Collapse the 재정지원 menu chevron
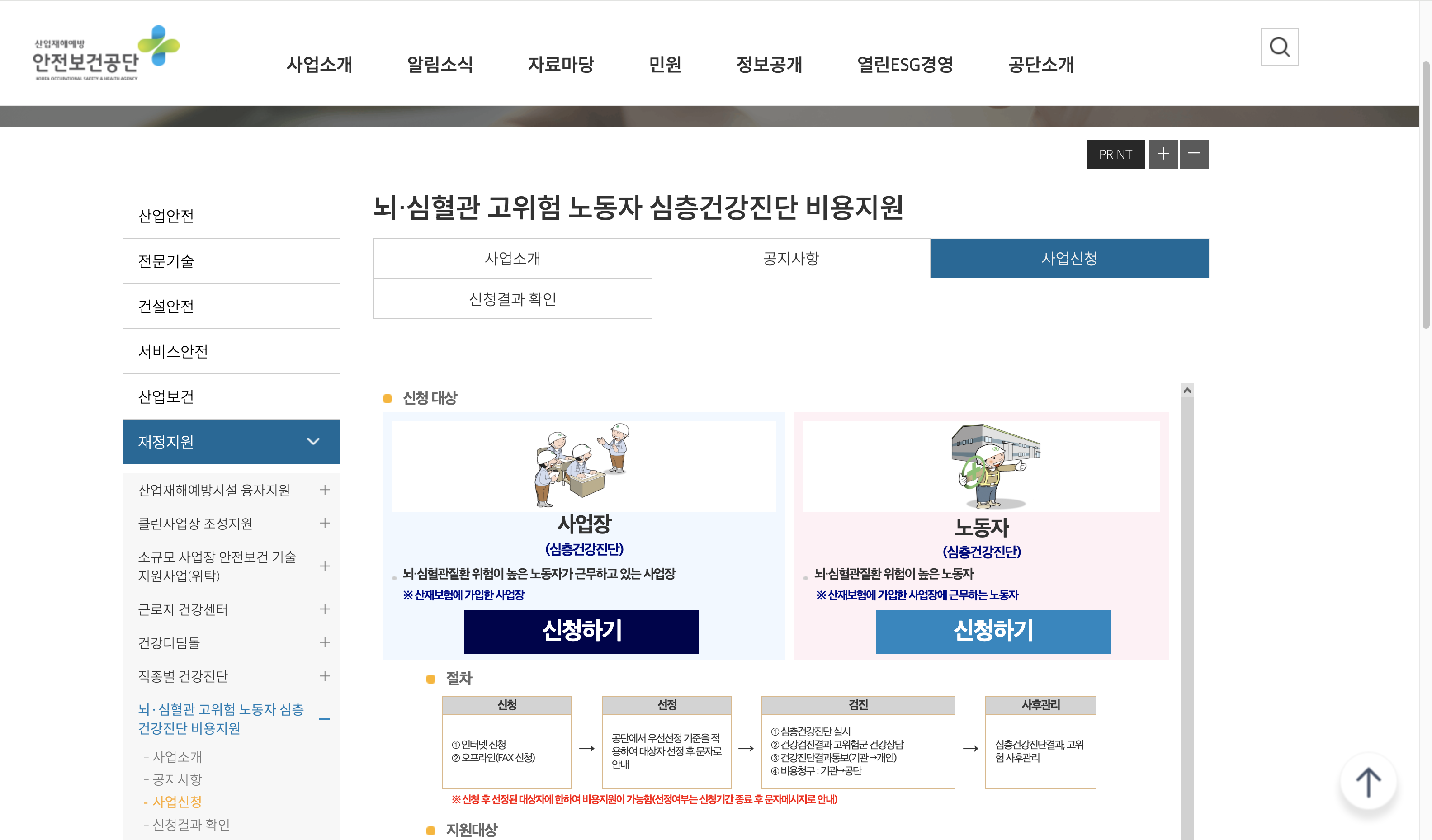This screenshot has width=1432, height=840. (313, 442)
